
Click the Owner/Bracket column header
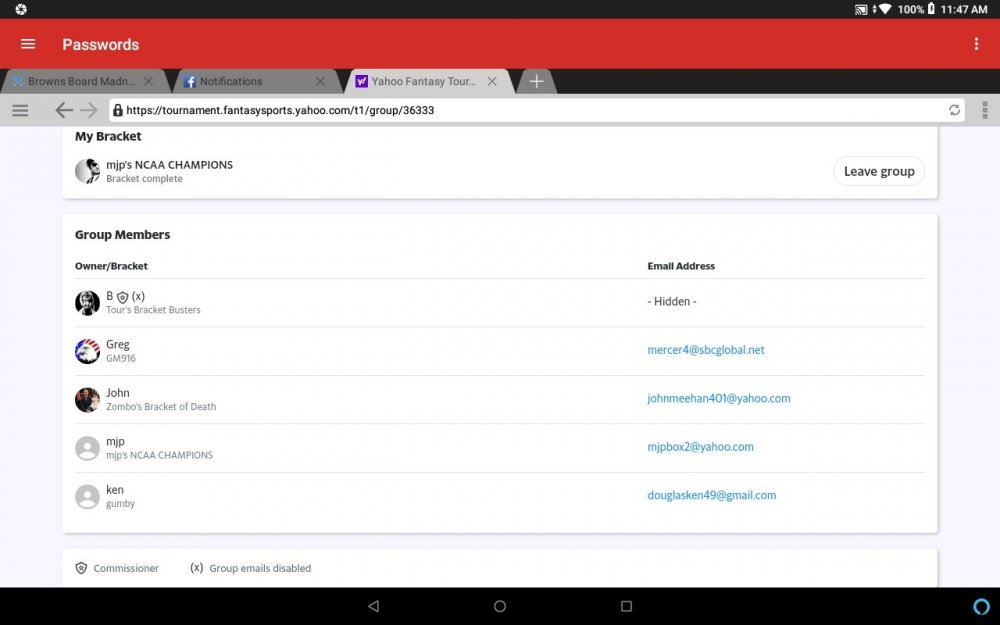coord(111,266)
